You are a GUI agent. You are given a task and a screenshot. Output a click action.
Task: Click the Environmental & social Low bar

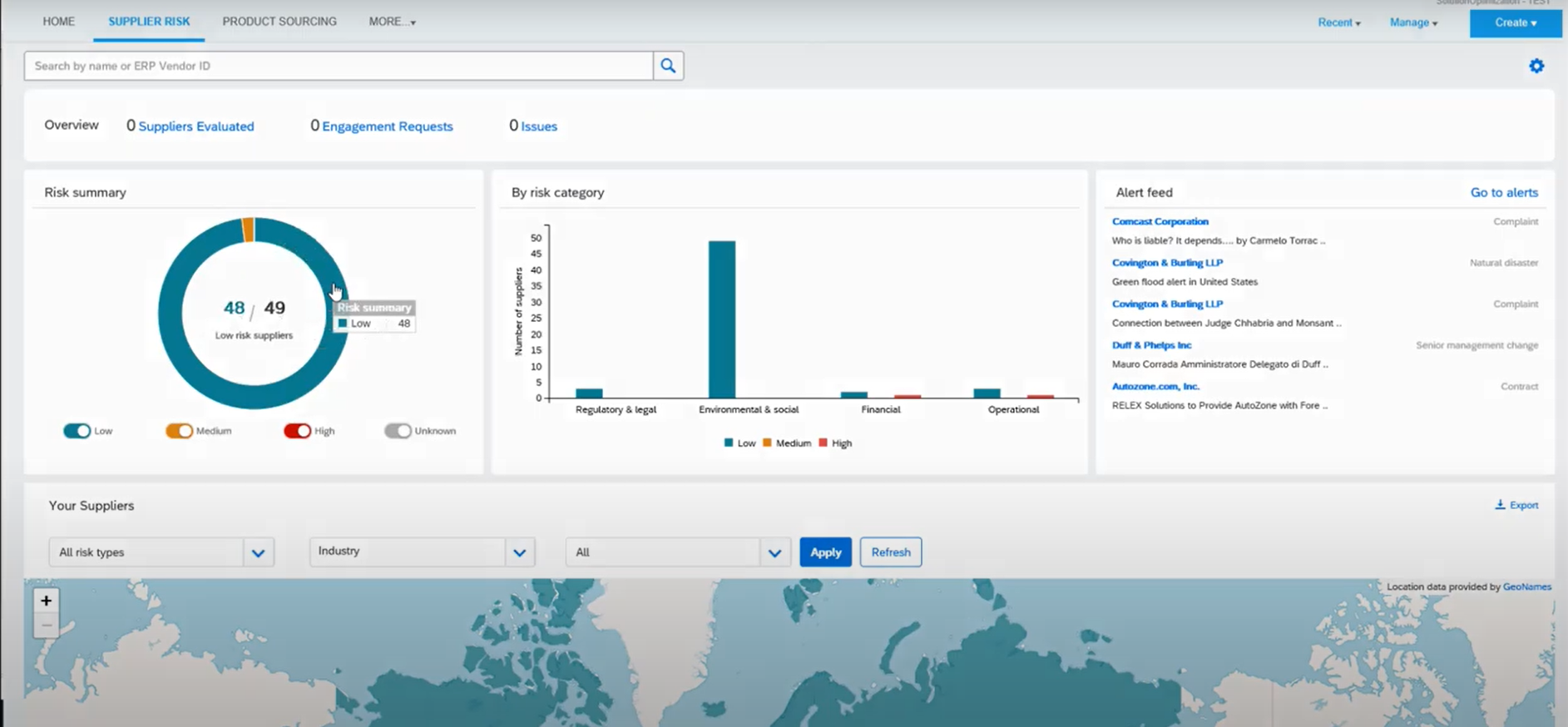tap(721, 319)
